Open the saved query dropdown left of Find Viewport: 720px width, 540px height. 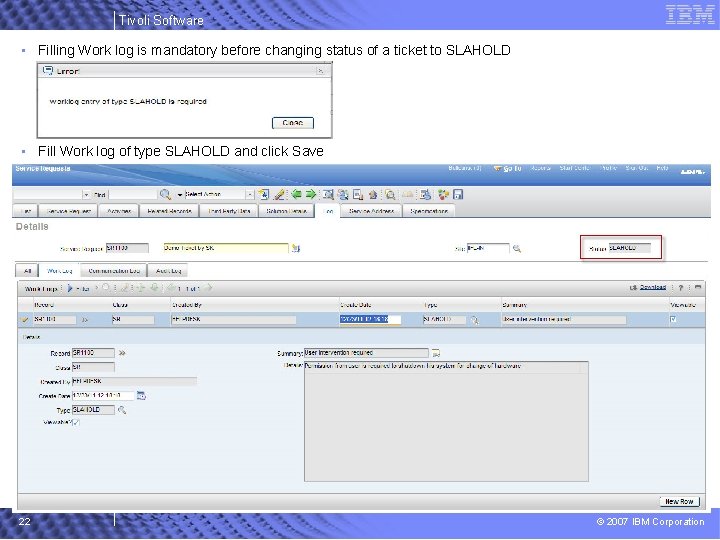tap(86, 195)
